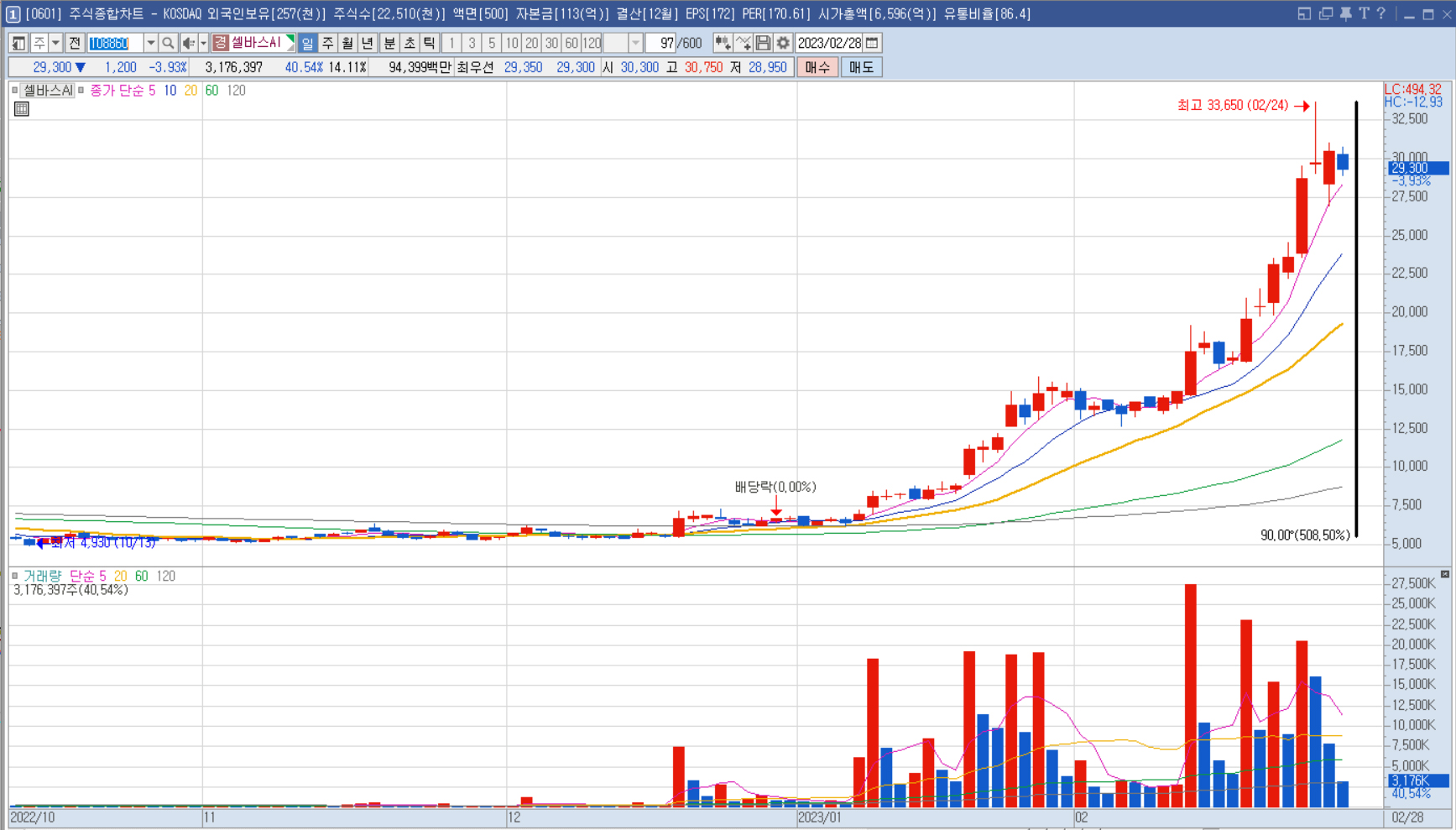Expand the dropdown next to 주 button
The height and width of the screenshot is (830, 1456).
tap(55, 43)
